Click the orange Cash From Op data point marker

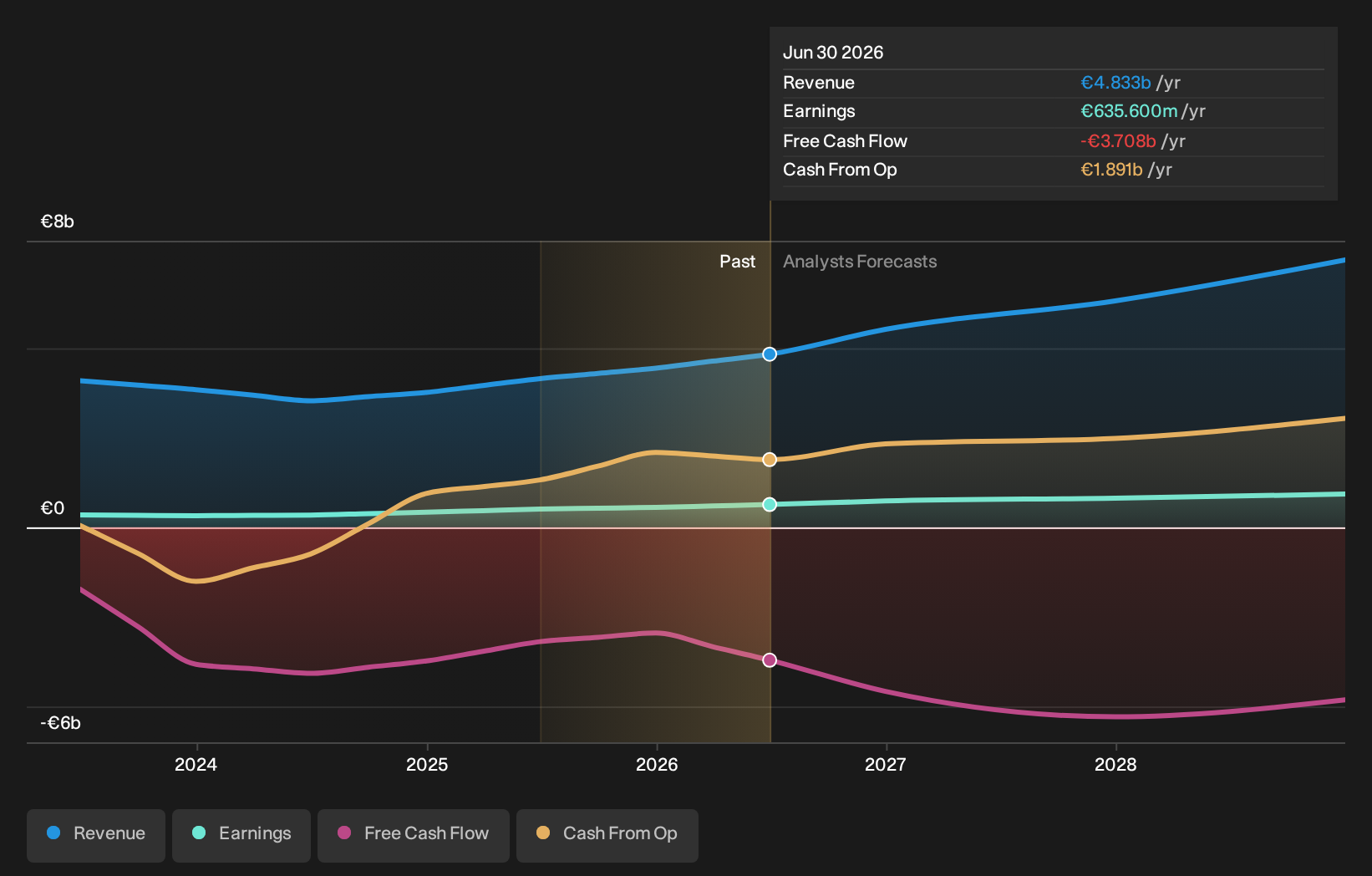(x=770, y=460)
